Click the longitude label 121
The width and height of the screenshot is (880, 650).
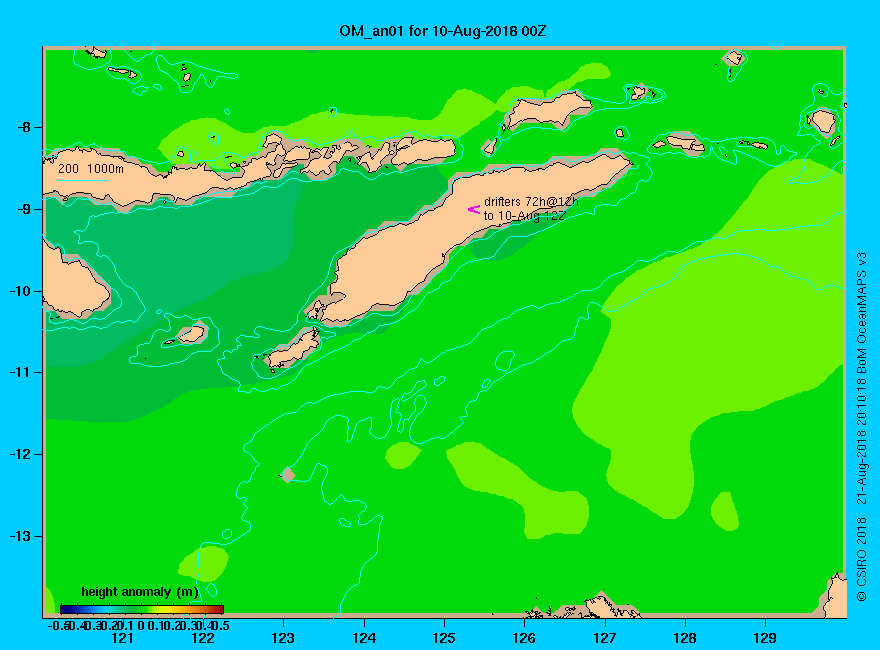pos(122,638)
